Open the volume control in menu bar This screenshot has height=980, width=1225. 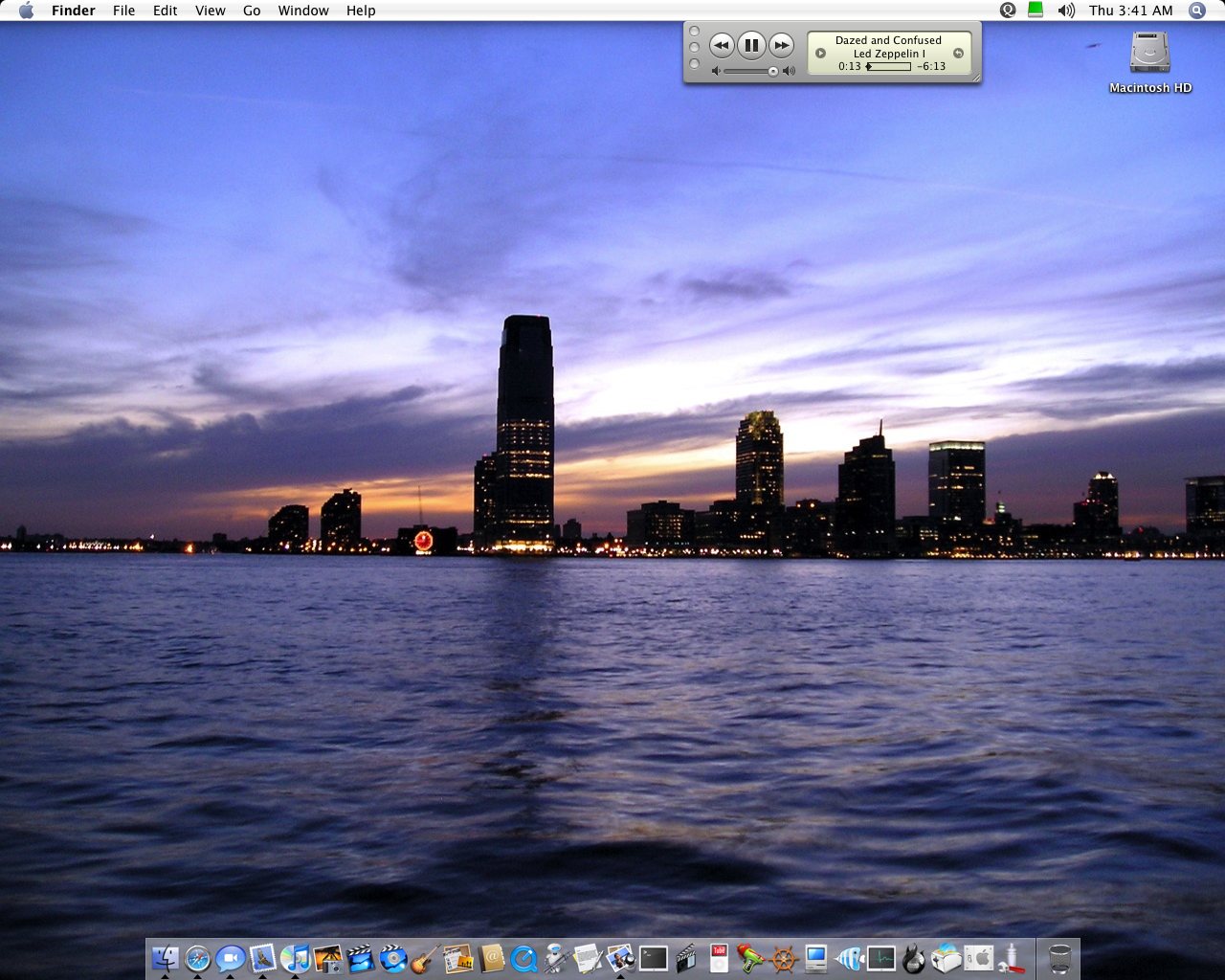tap(1066, 11)
